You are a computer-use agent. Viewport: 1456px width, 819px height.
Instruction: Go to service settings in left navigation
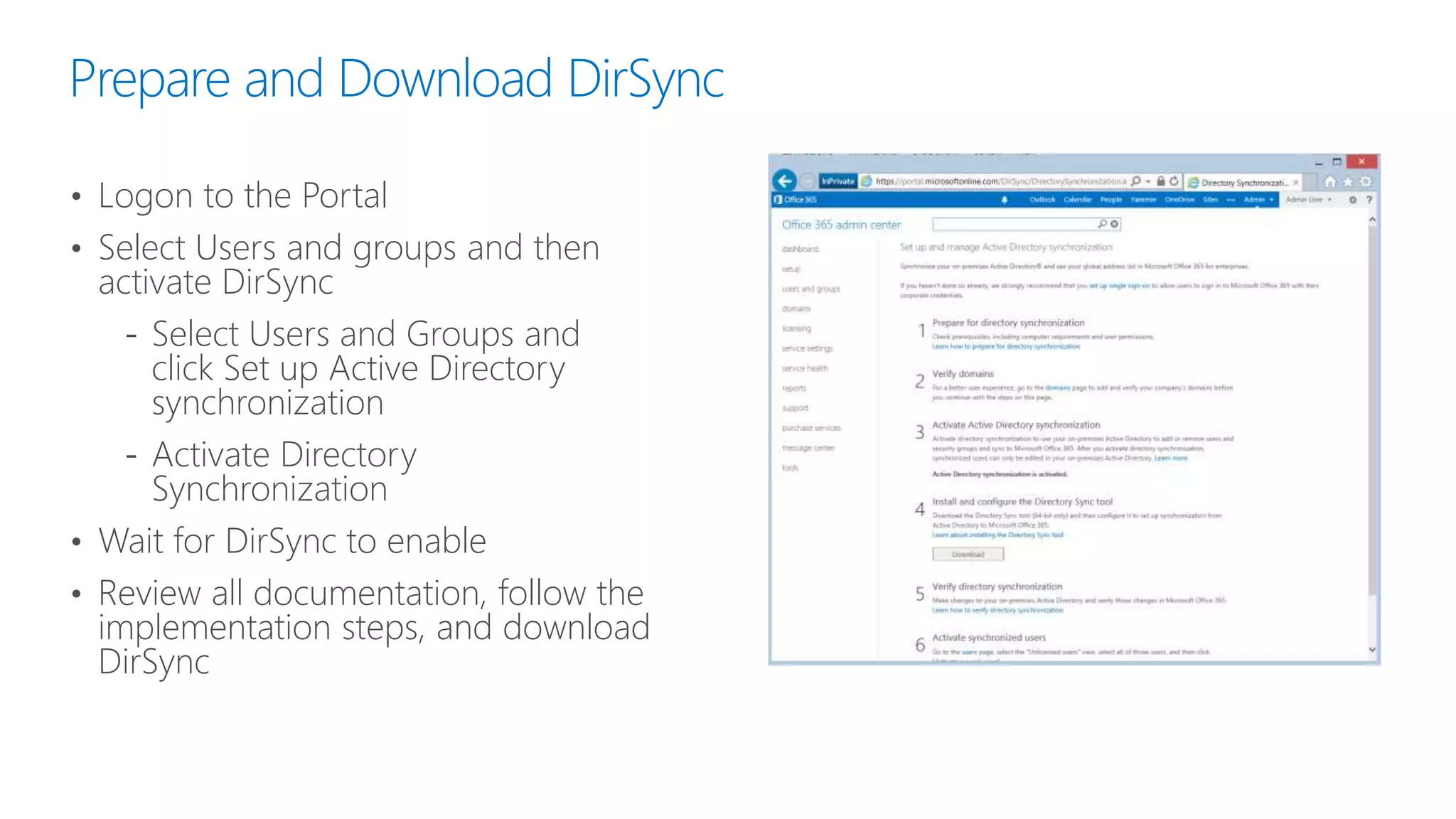tap(807, 348)
